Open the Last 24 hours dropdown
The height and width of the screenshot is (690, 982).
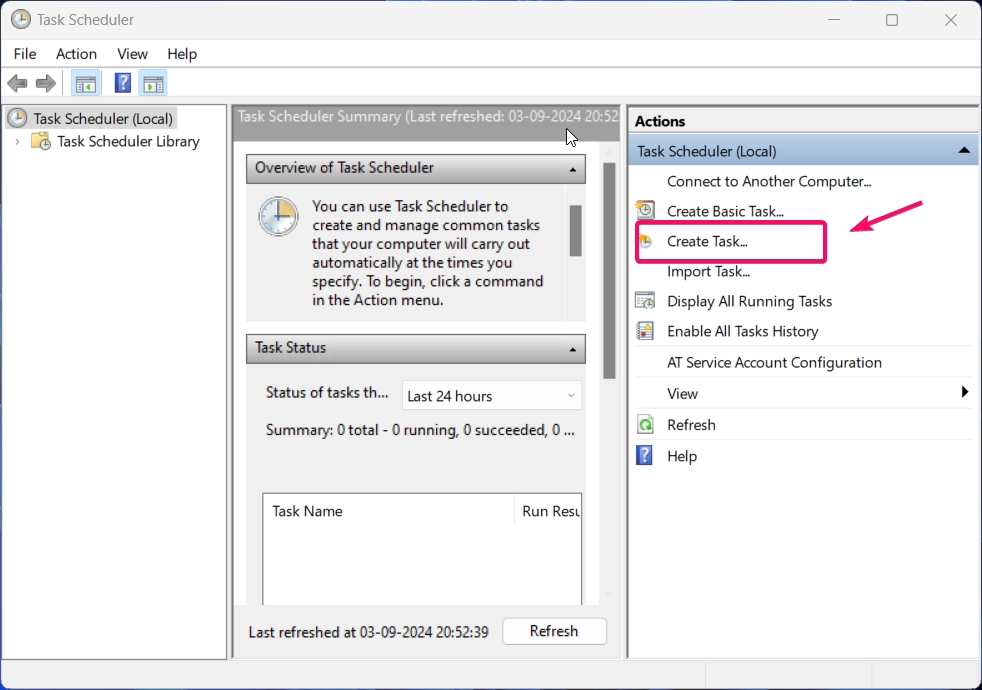coord(492,396)
